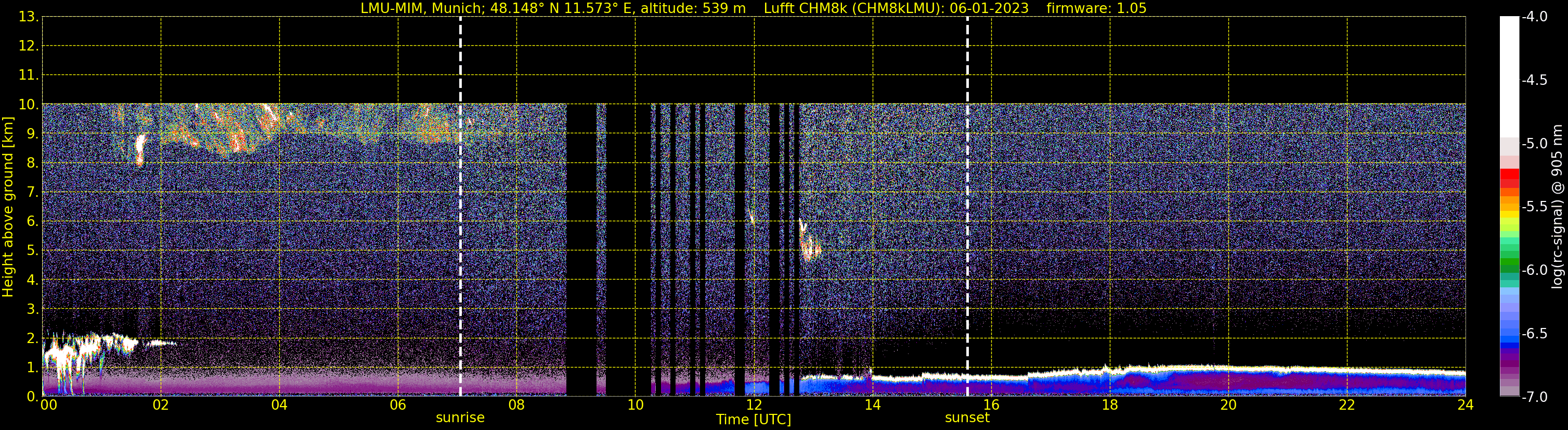Image resolution: width=1568 pixels, height=430 pixels.
Task: Click the colorbar tick label '-4.5'
Action: pos(1534,80)
